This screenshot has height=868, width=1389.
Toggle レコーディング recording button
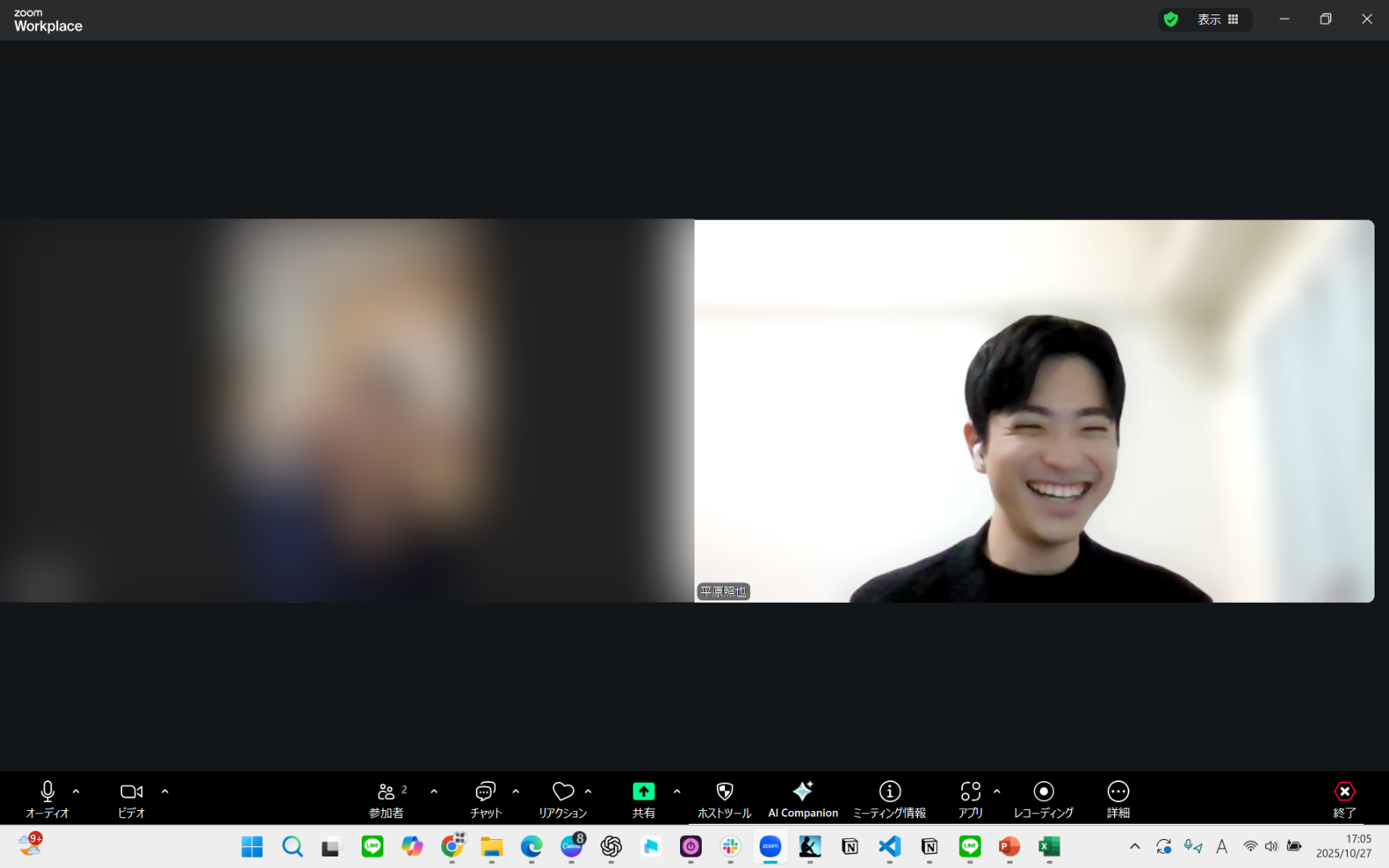(1043, 800)
